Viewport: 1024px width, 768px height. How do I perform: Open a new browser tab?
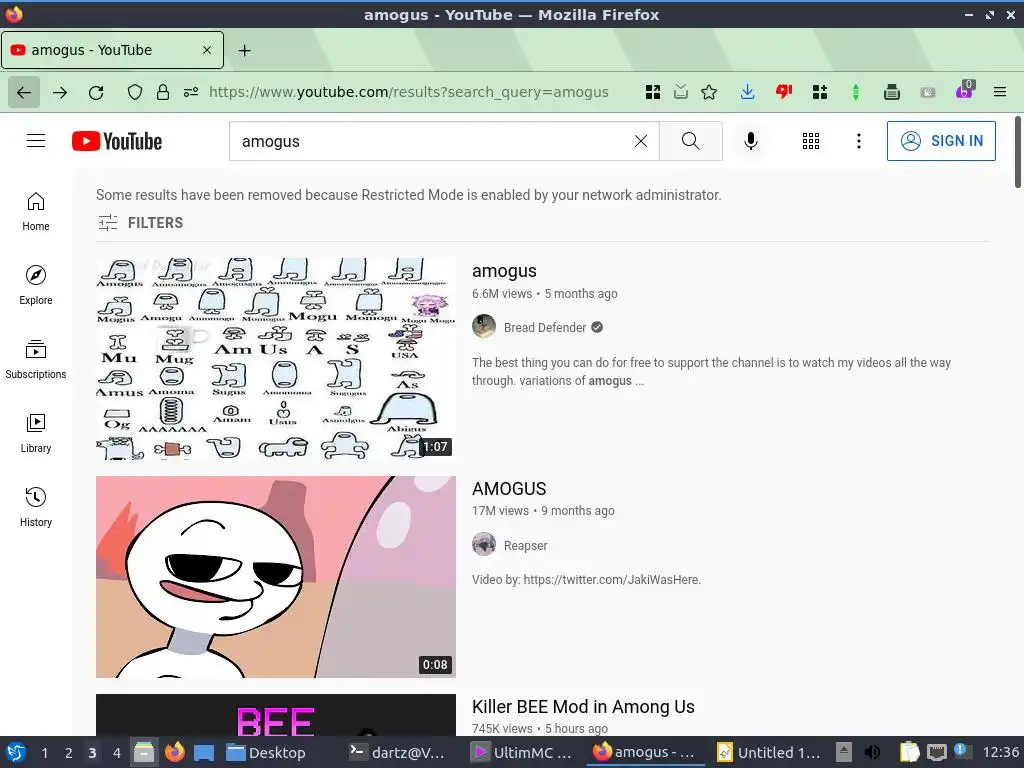[x=244, y=50]
